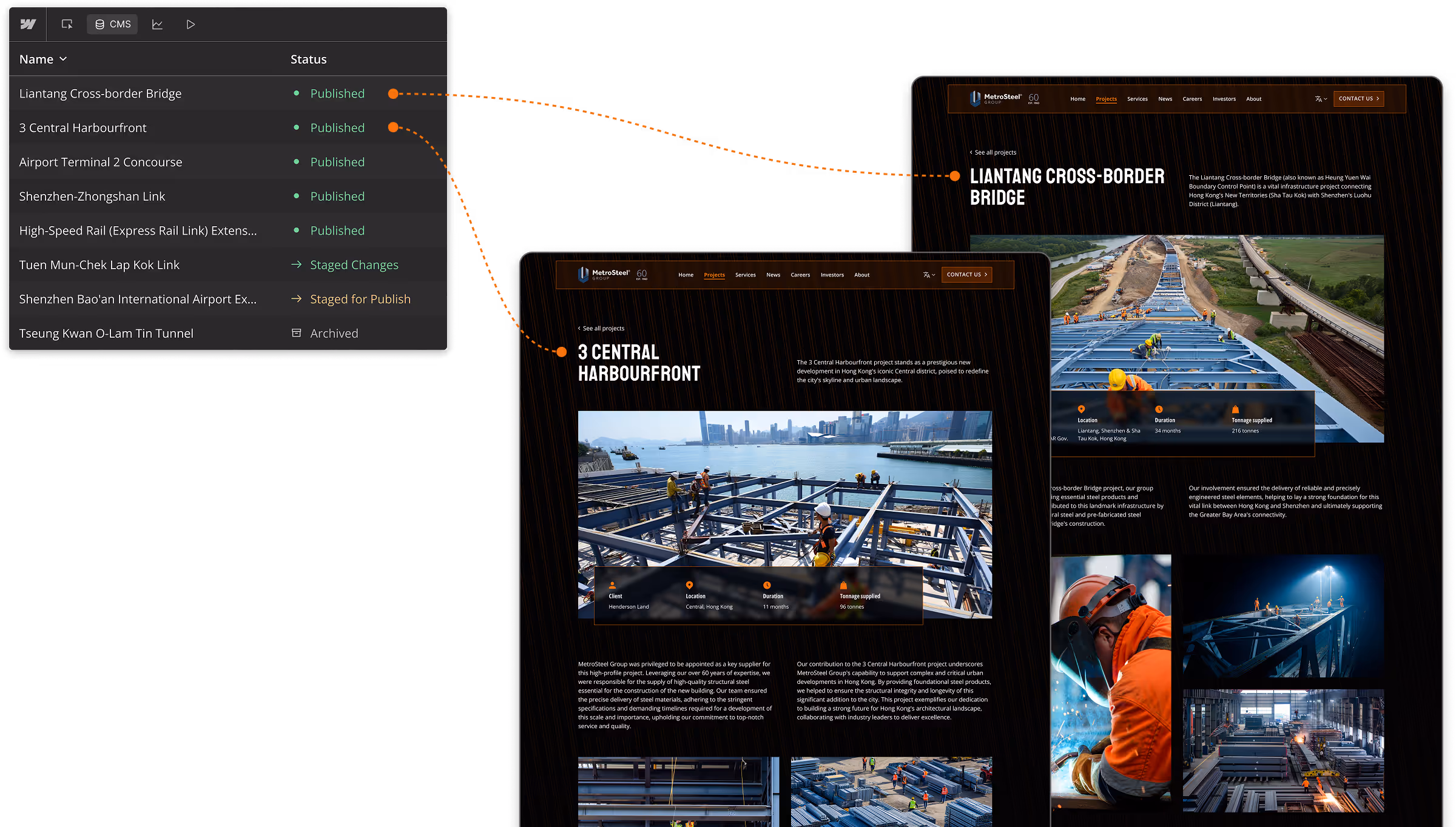
Task: Click Home in Harbourfront page navigation
Action: (x=686, y=275)
